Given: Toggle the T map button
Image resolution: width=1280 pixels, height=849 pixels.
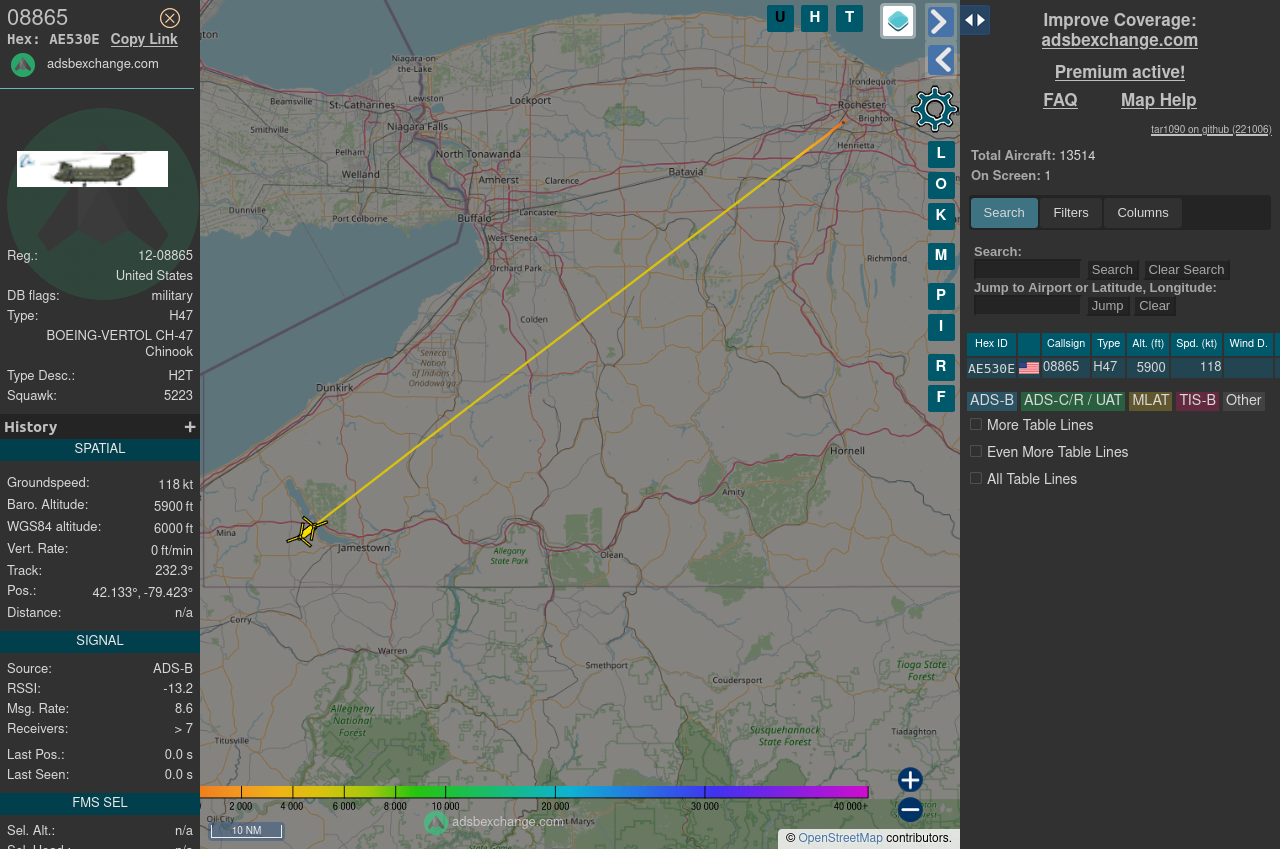Looking at the screenshot, I should tap(849, 18).
